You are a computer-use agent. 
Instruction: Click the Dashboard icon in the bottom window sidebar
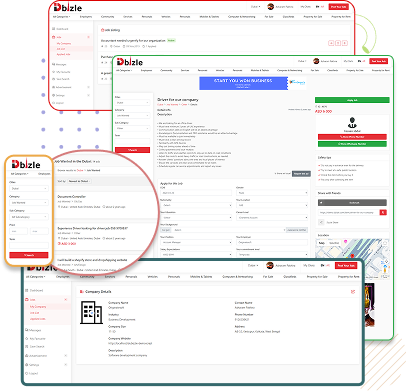[27, 290]
